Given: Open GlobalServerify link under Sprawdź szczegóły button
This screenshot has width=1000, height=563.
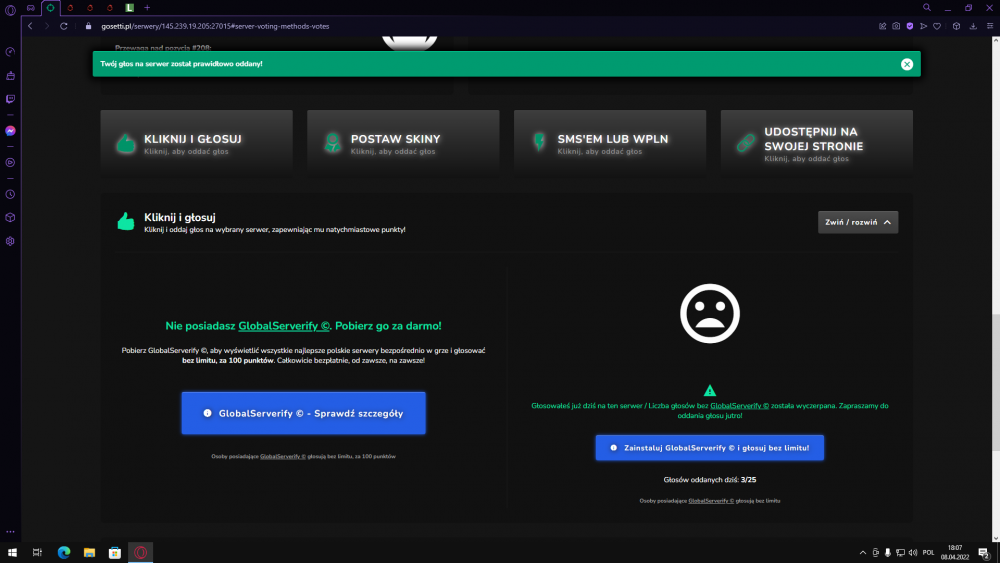Looking at the screenshot, I should coord(283,457).
